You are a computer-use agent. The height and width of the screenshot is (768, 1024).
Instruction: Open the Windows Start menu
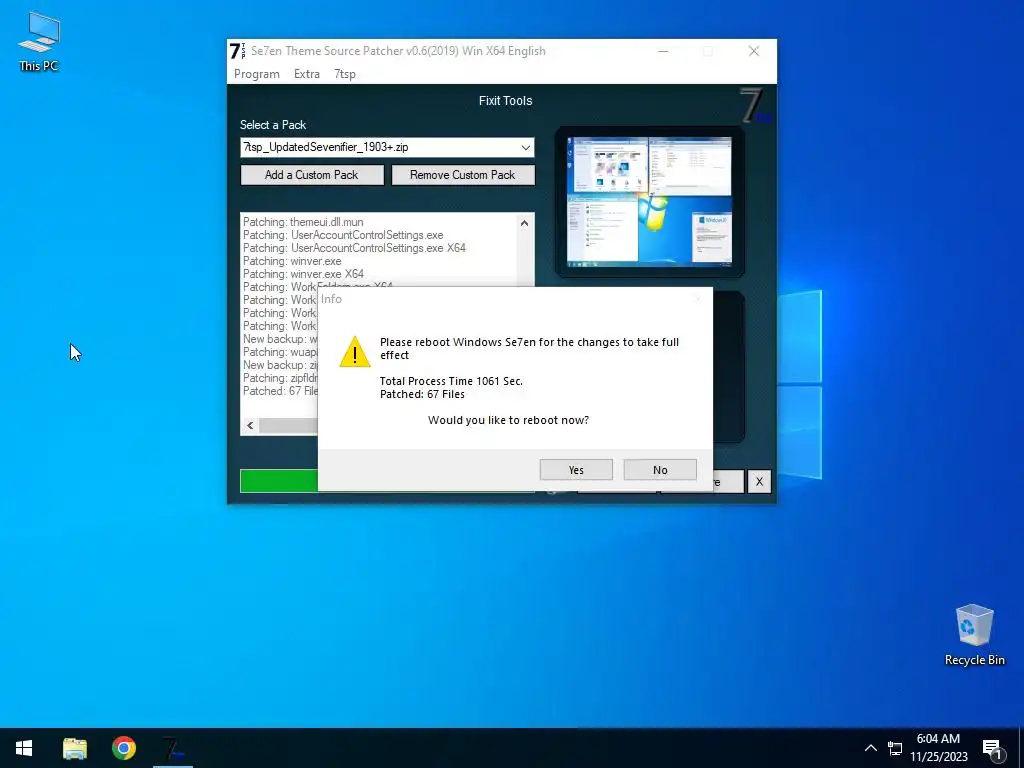(x=24, y=748)
